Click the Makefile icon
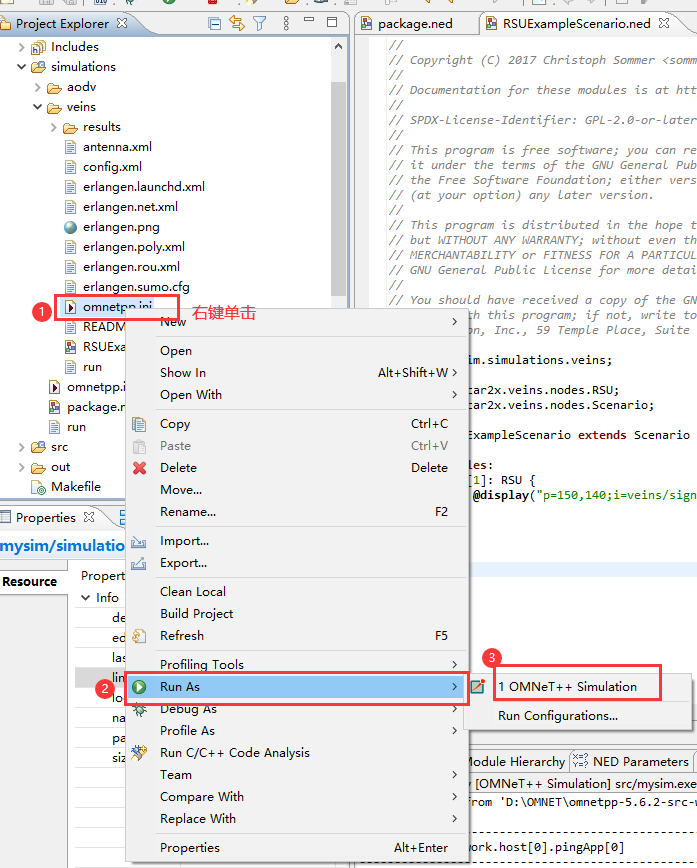The width and height of the screenshot is (697, 868). (38, 487)
